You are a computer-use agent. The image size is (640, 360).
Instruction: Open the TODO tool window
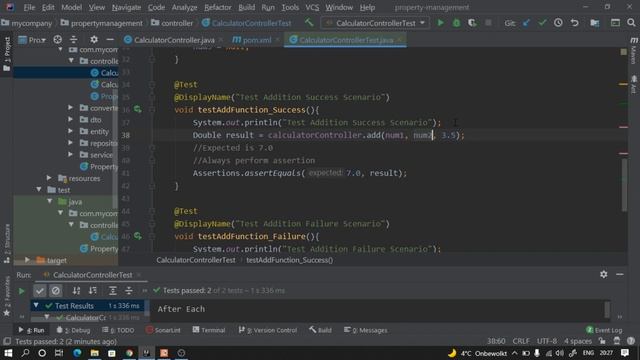pyautogui.click(x=118, y=330)
